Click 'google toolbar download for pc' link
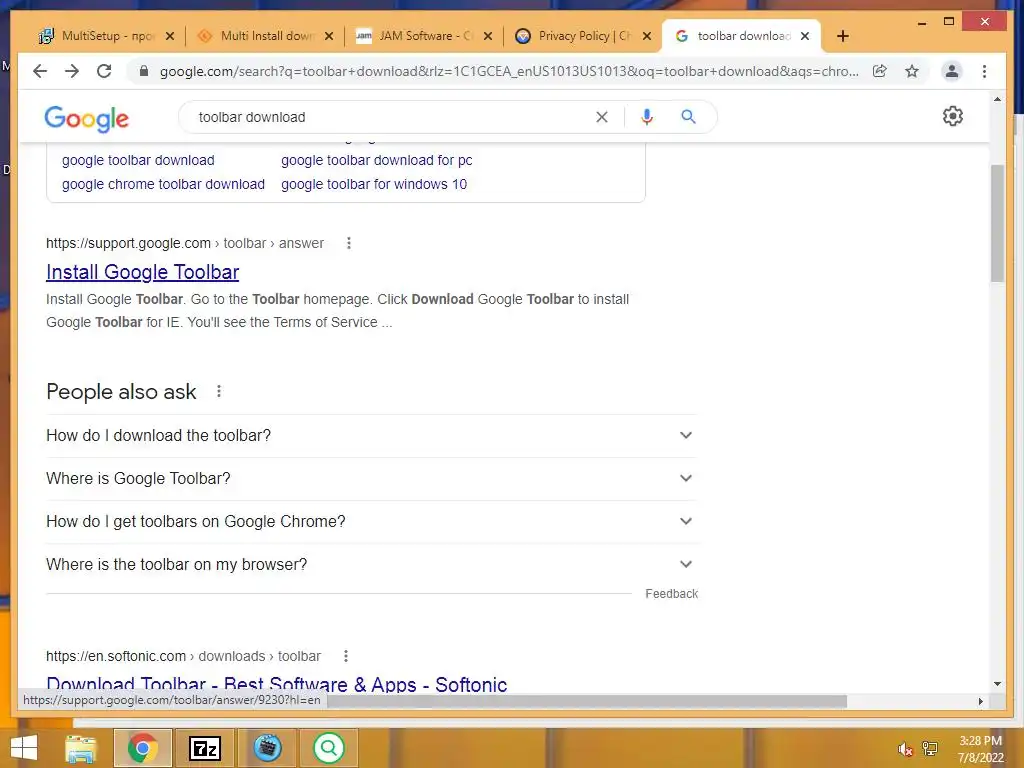 pyautogui.click(x=377, y=160)
